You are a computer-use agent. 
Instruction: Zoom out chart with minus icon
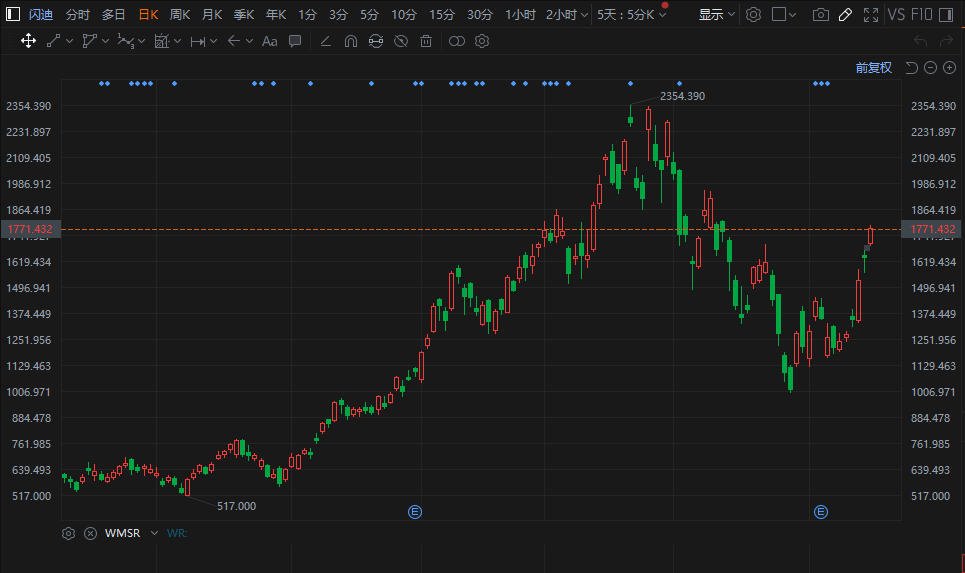[931, 68]
